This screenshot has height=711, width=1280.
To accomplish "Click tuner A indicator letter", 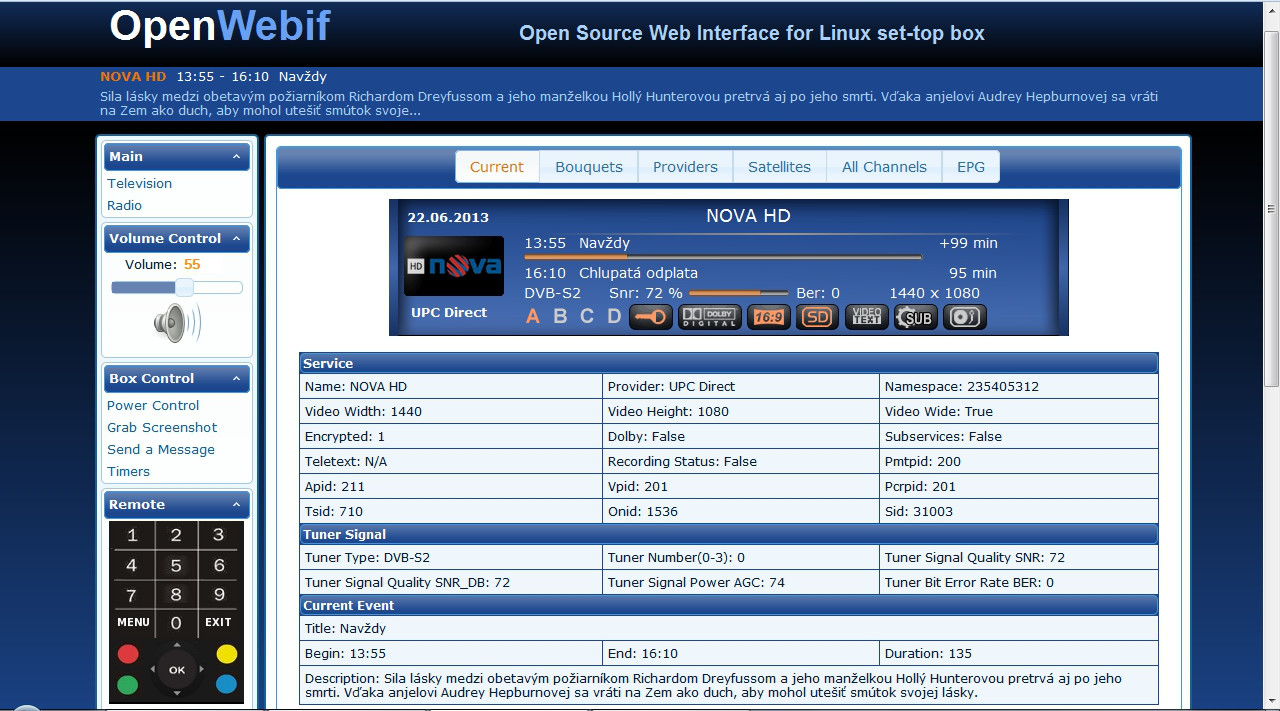I will (533, 317).
